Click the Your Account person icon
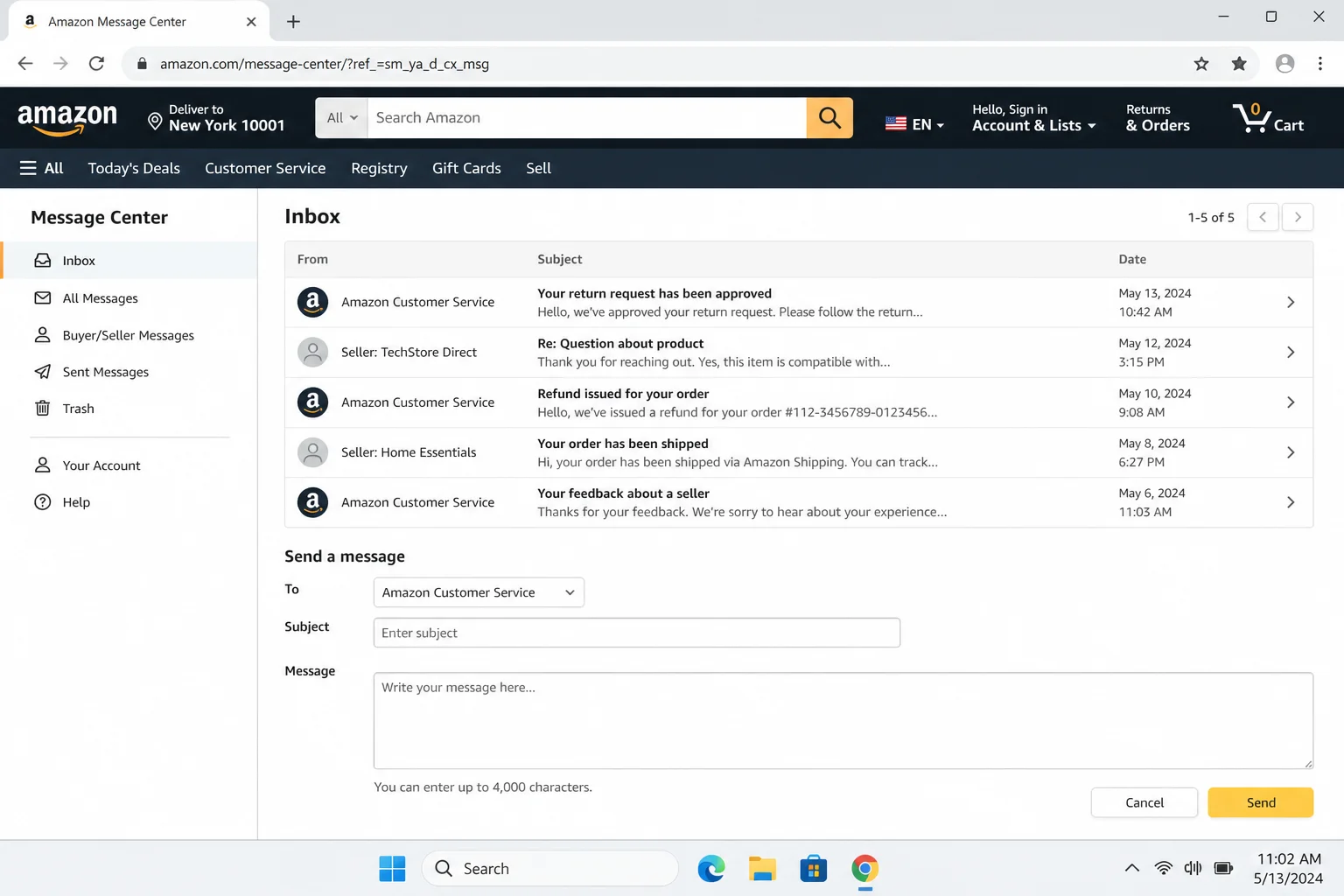The width and height of the screenshot is (1344, 896). [42, 465]
